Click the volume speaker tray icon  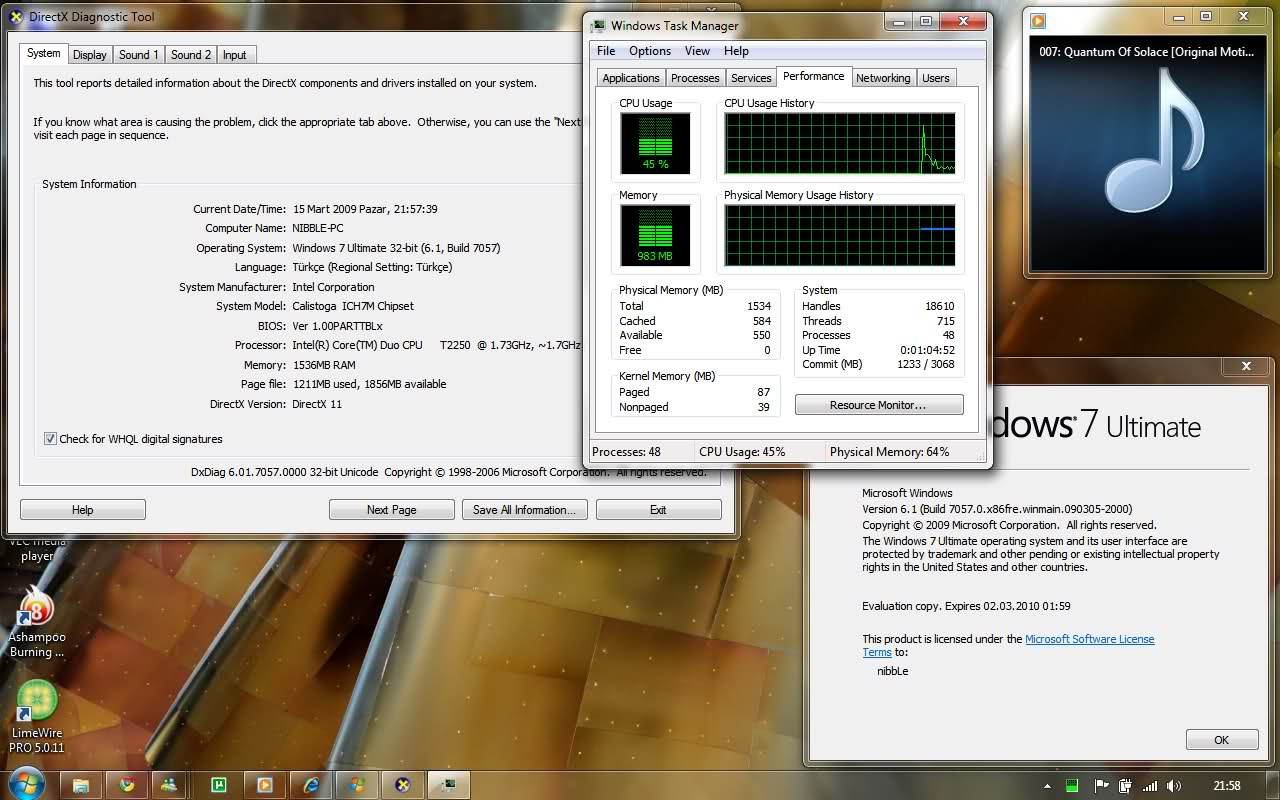[1173, 786]
